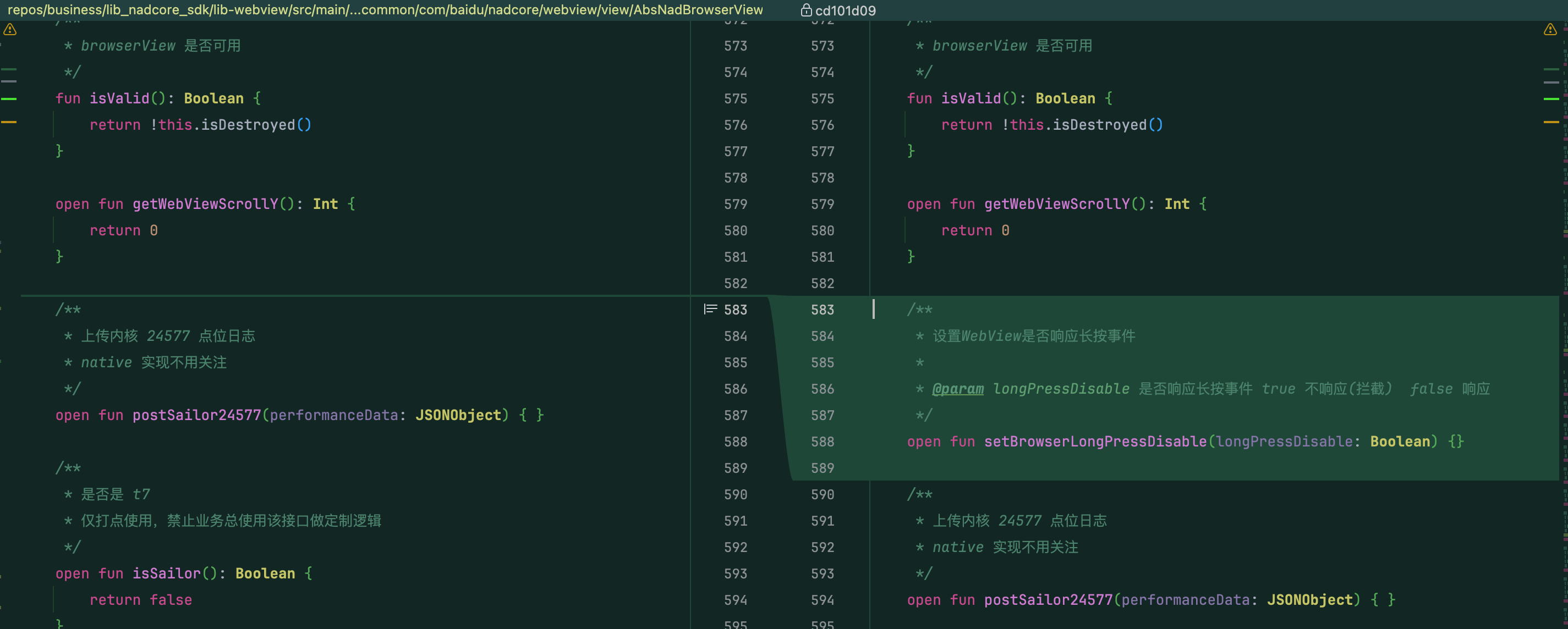Click JSONObject type in right pane's postSailor24577
Viewport: 1568px width, 629px height.
click(x=1310, y=600)
